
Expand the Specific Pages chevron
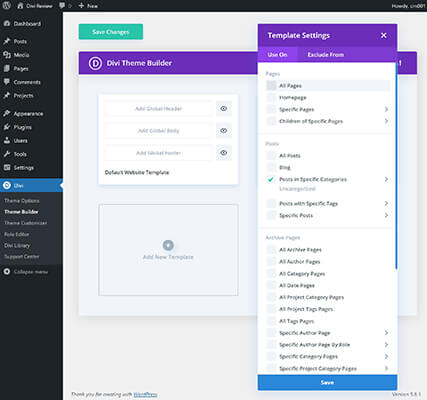pyautogui.click(x=386, y=109)
